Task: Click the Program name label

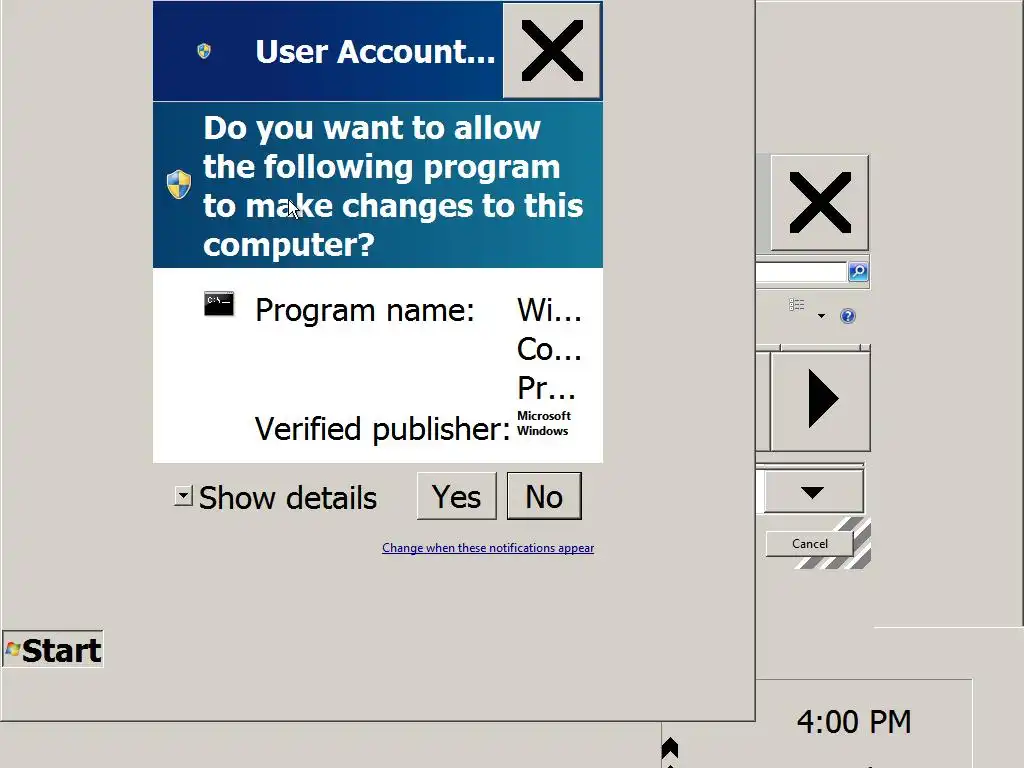Action: pyautogui.click(x=364, y=310)
